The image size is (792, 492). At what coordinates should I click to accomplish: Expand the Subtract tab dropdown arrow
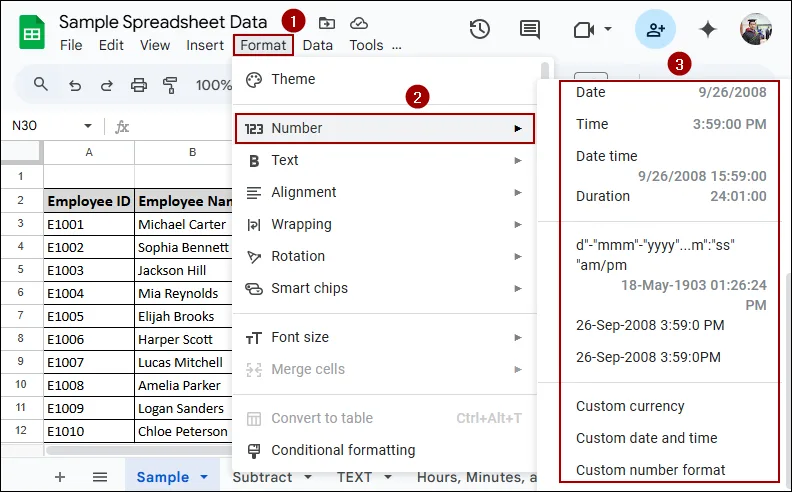(x=308, y=477)
